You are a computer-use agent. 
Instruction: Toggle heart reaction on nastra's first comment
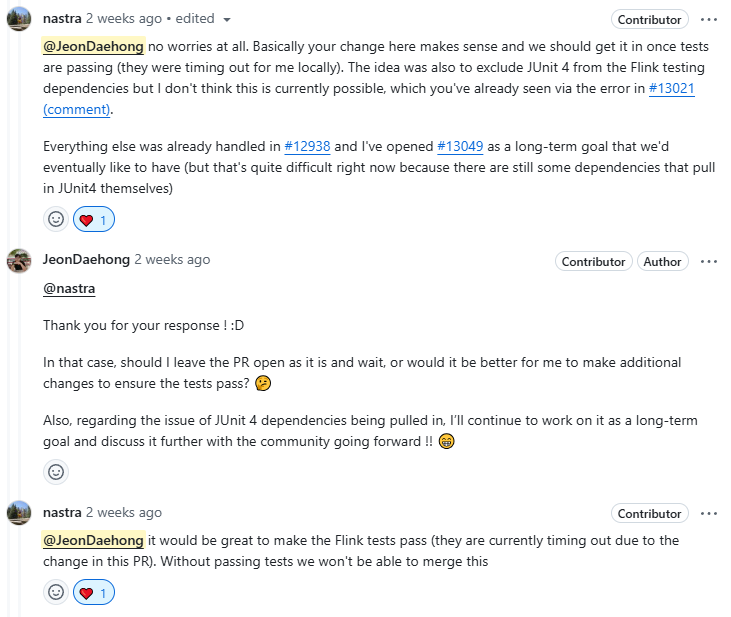click(94, 219)
